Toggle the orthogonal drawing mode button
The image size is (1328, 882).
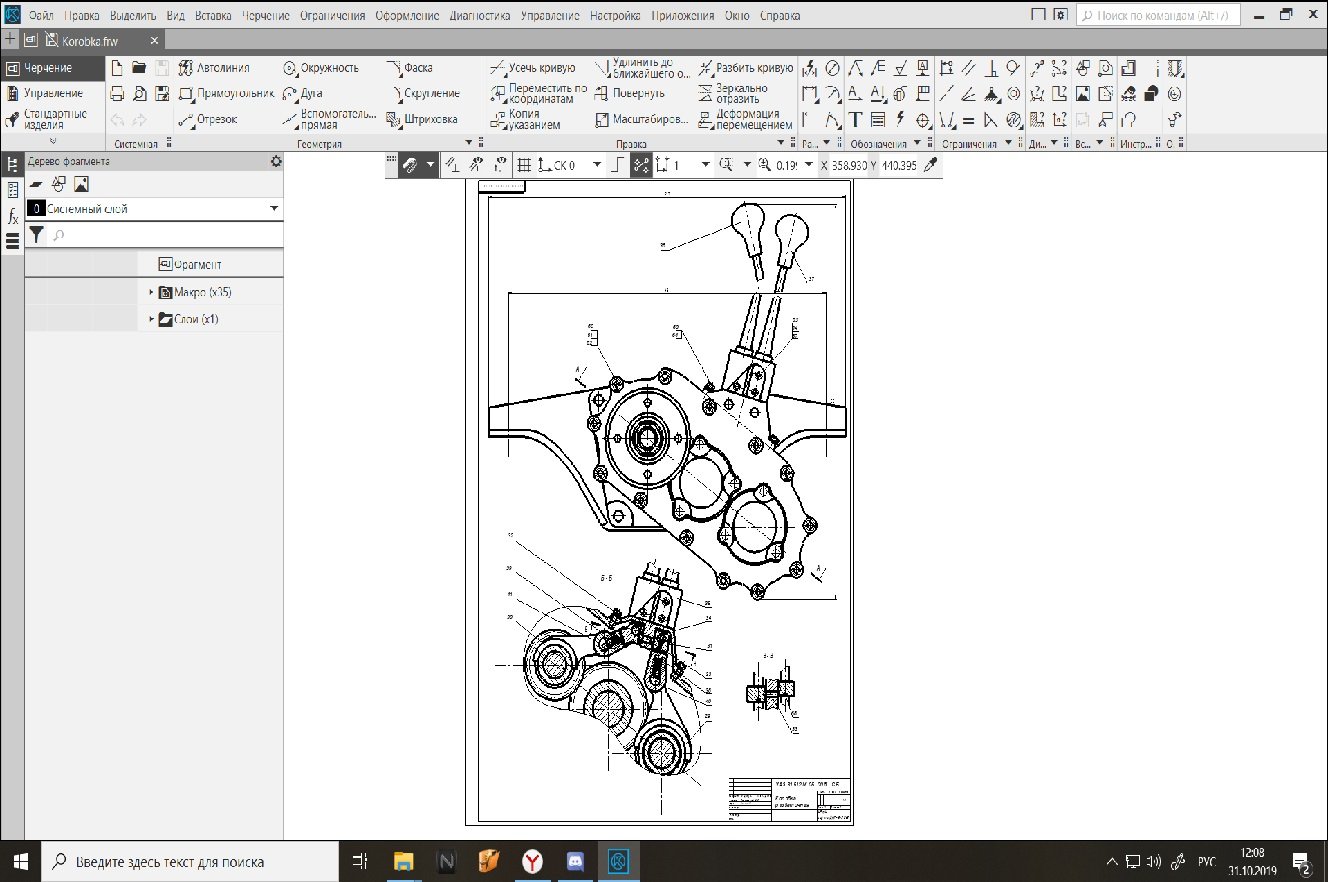coord(617,165)
